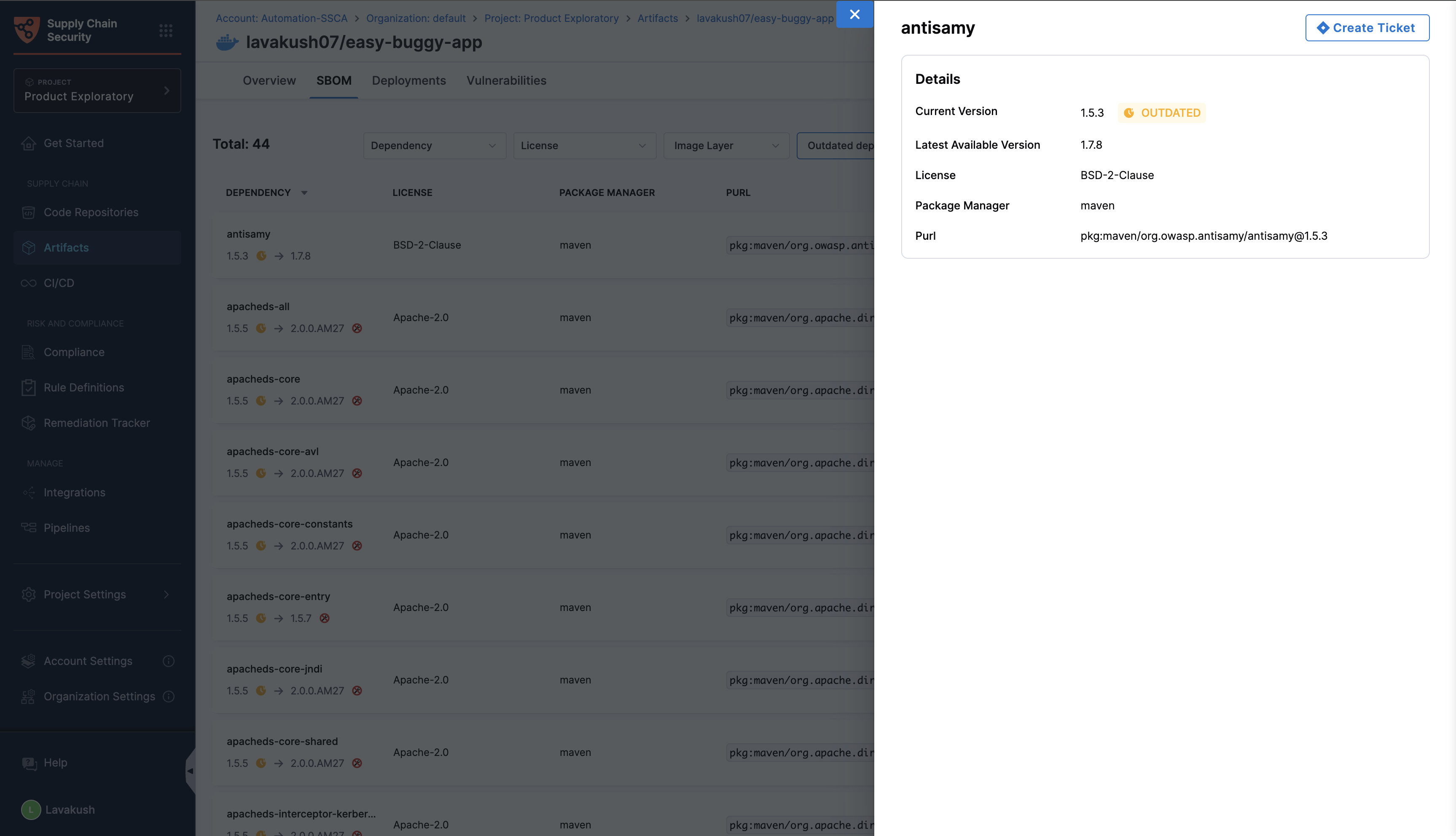Click the Project: Product Exploratory breadcrumb
Screen dimensions: 1456x836
pyautogui.click(x=551, y=19)
